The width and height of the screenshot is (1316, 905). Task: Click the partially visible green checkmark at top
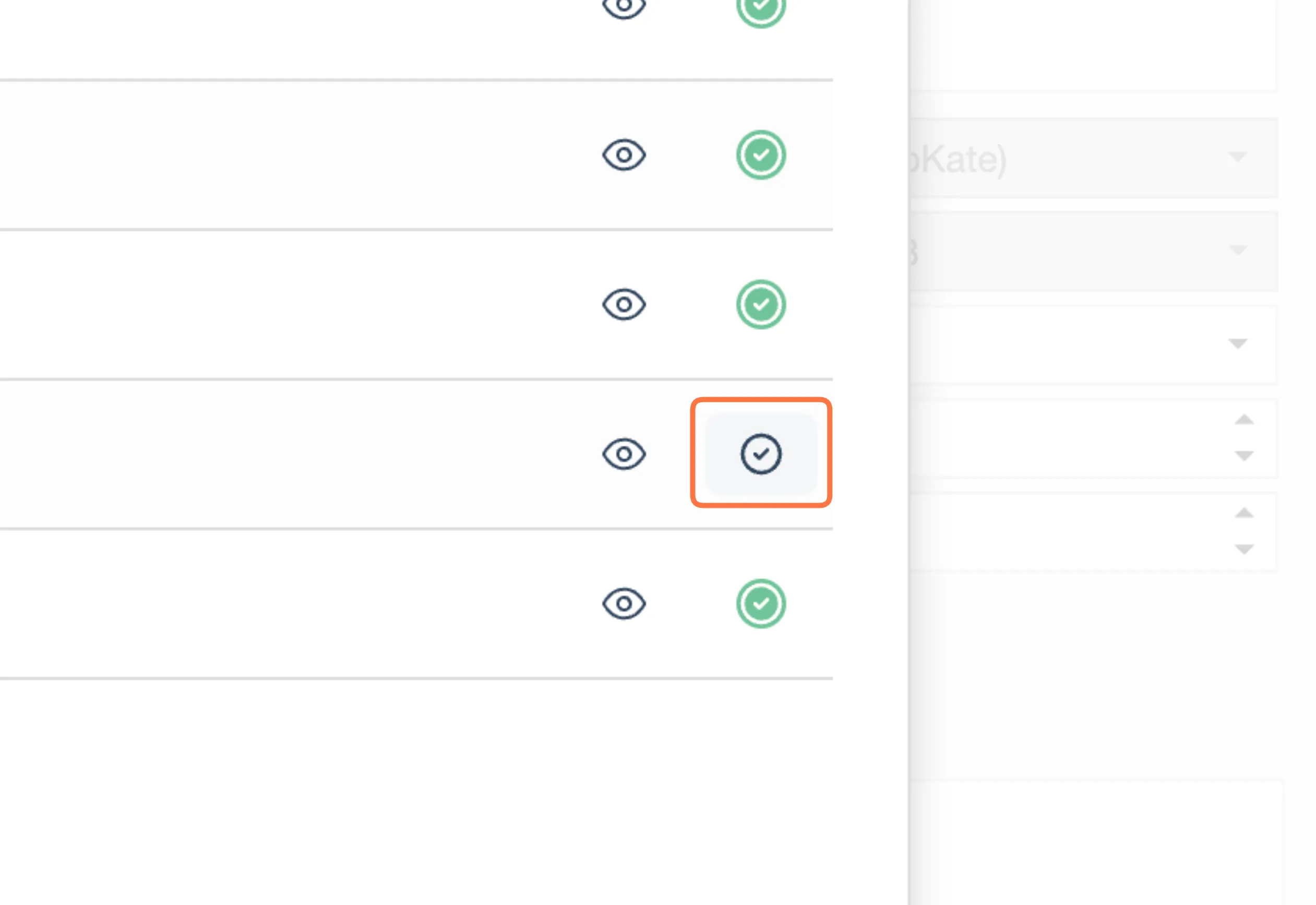coord(761,10)
